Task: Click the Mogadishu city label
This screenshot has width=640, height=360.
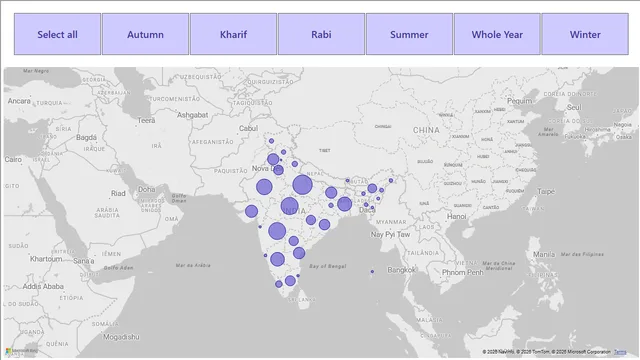Action: 121,337
